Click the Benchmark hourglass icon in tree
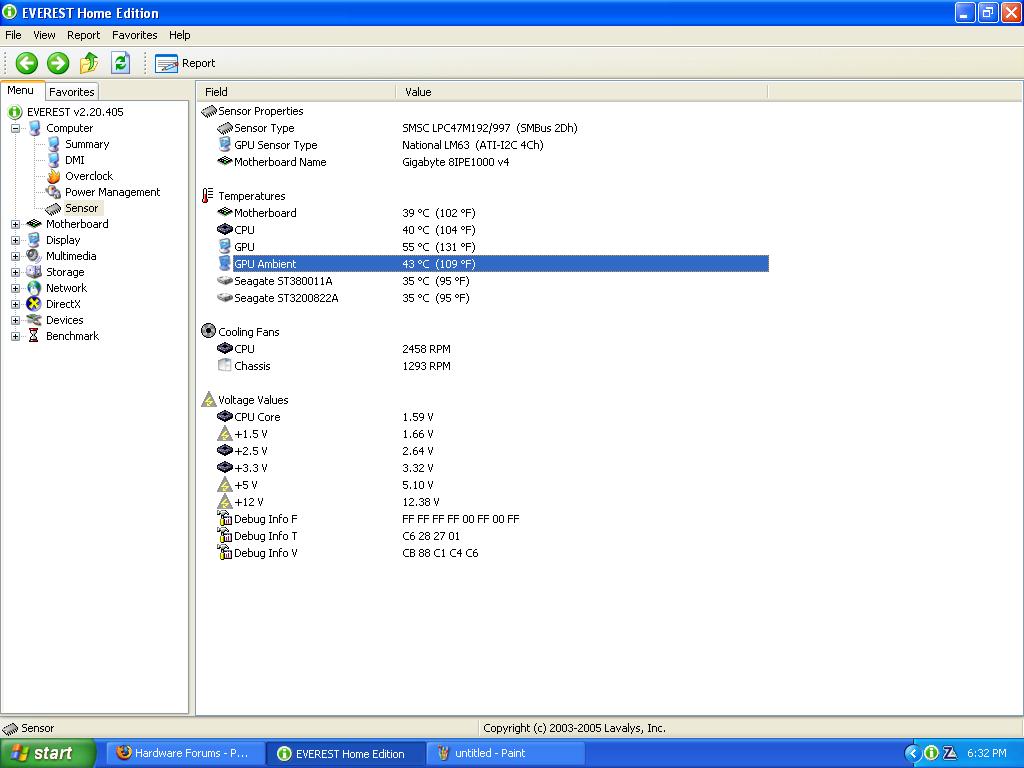 point(33,336)
